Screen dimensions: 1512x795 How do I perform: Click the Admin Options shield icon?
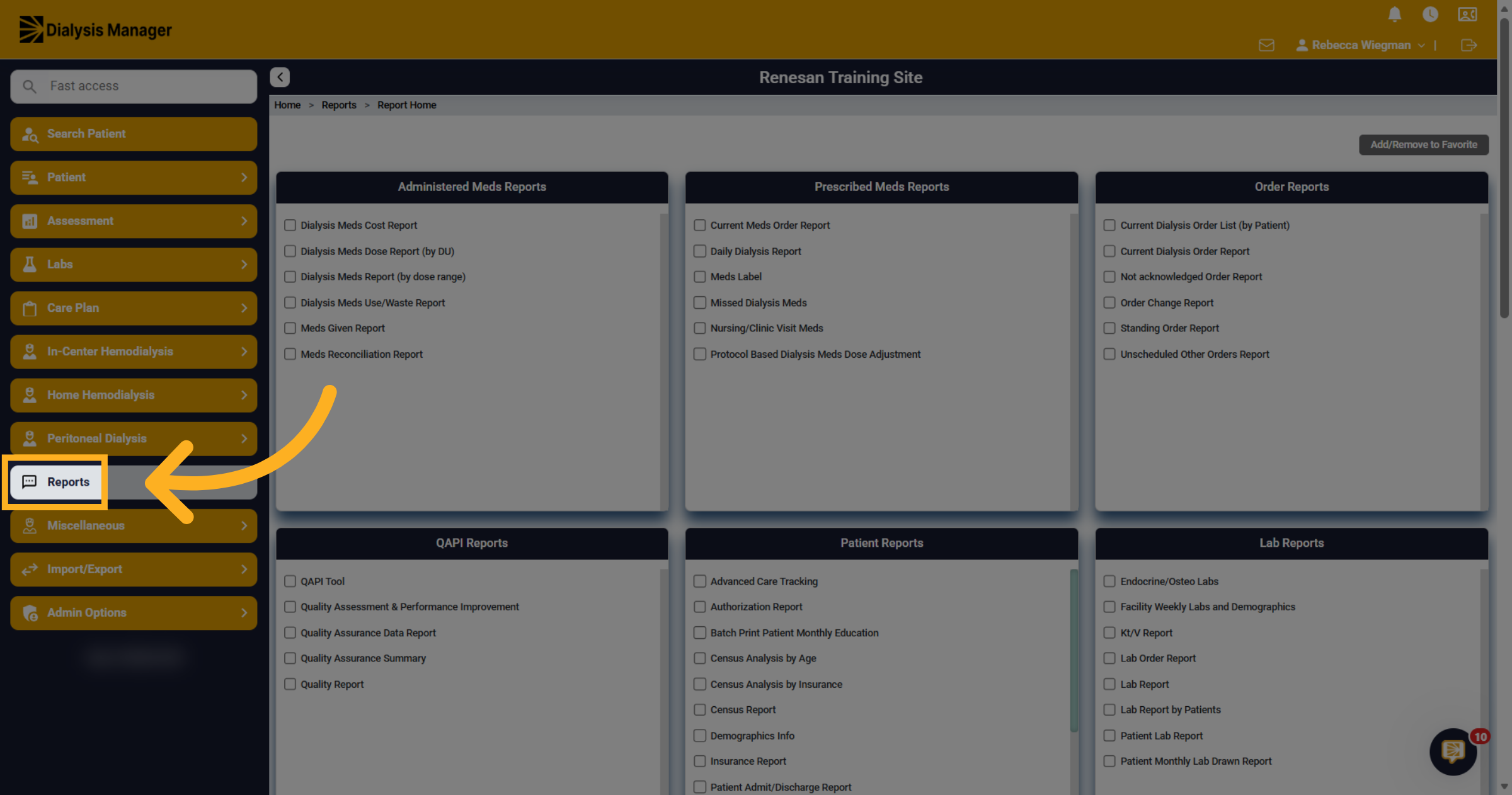pyautogui.click(x=30, y=613)
